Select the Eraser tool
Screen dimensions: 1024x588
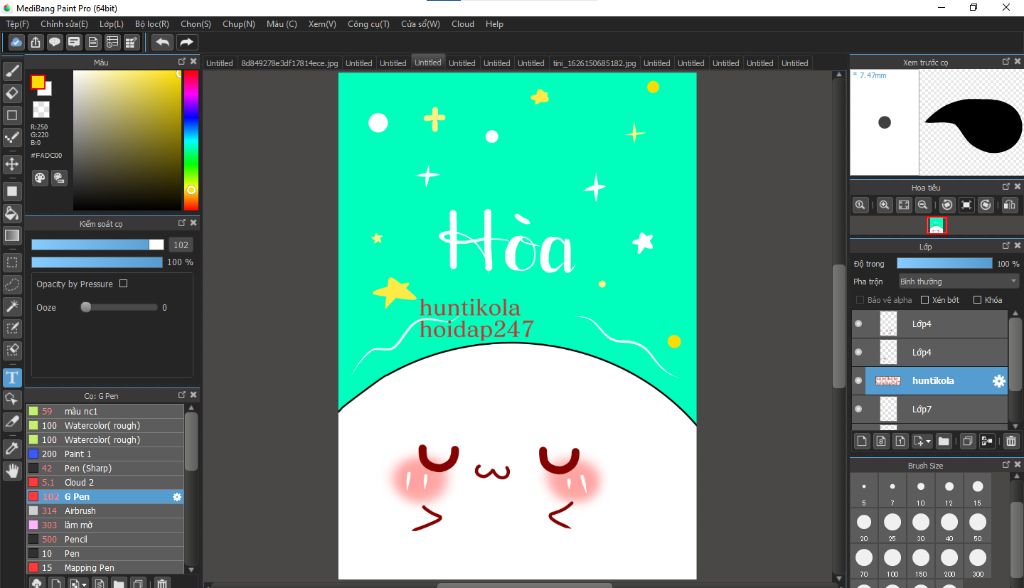coord(12,93)
